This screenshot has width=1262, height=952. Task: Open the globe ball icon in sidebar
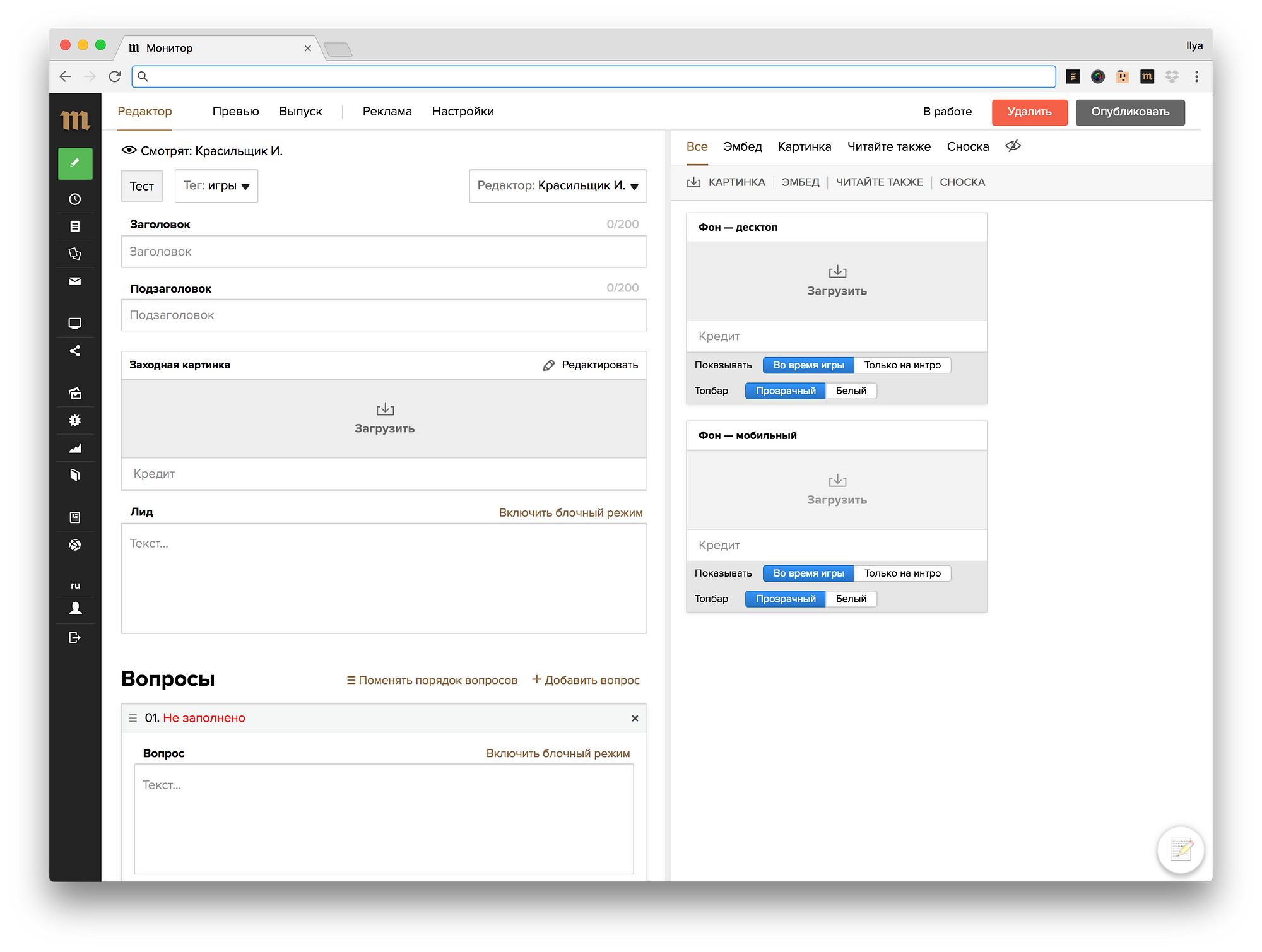click(x=75, y=544)
